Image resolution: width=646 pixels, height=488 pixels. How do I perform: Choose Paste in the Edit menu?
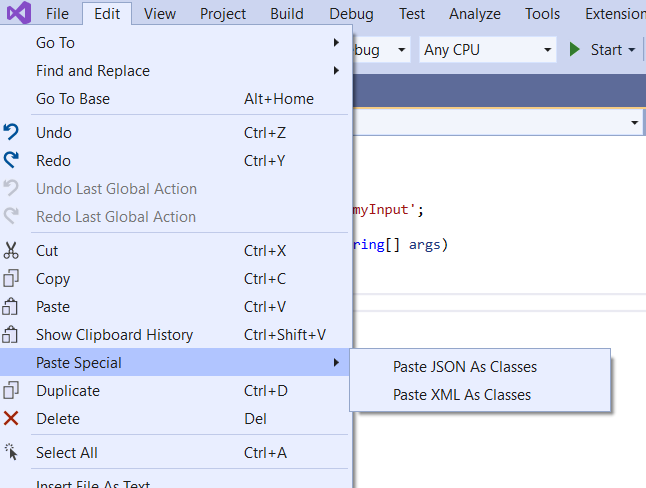tap(176, 306)
